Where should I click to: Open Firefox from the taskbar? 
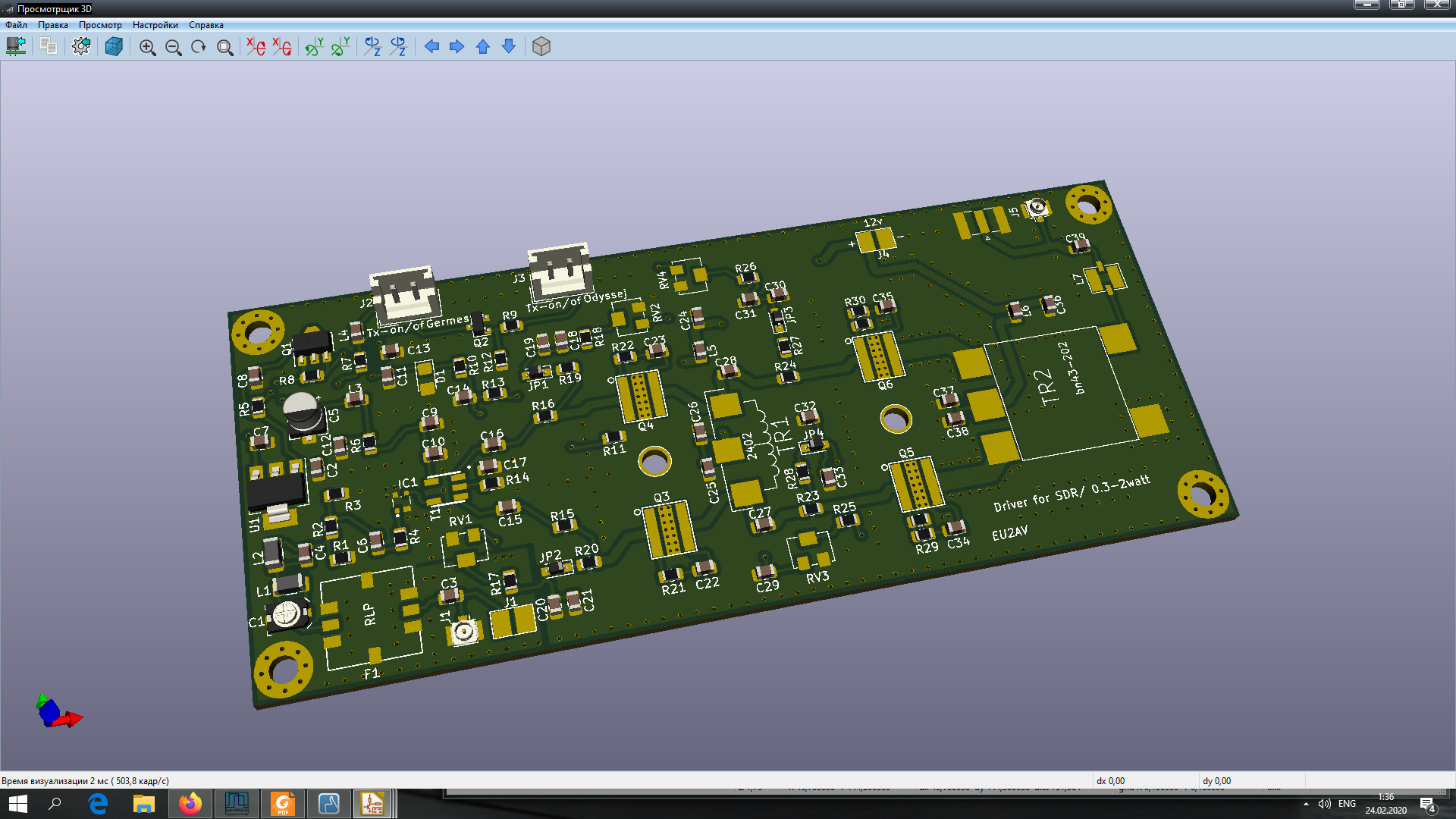(190, 804)
